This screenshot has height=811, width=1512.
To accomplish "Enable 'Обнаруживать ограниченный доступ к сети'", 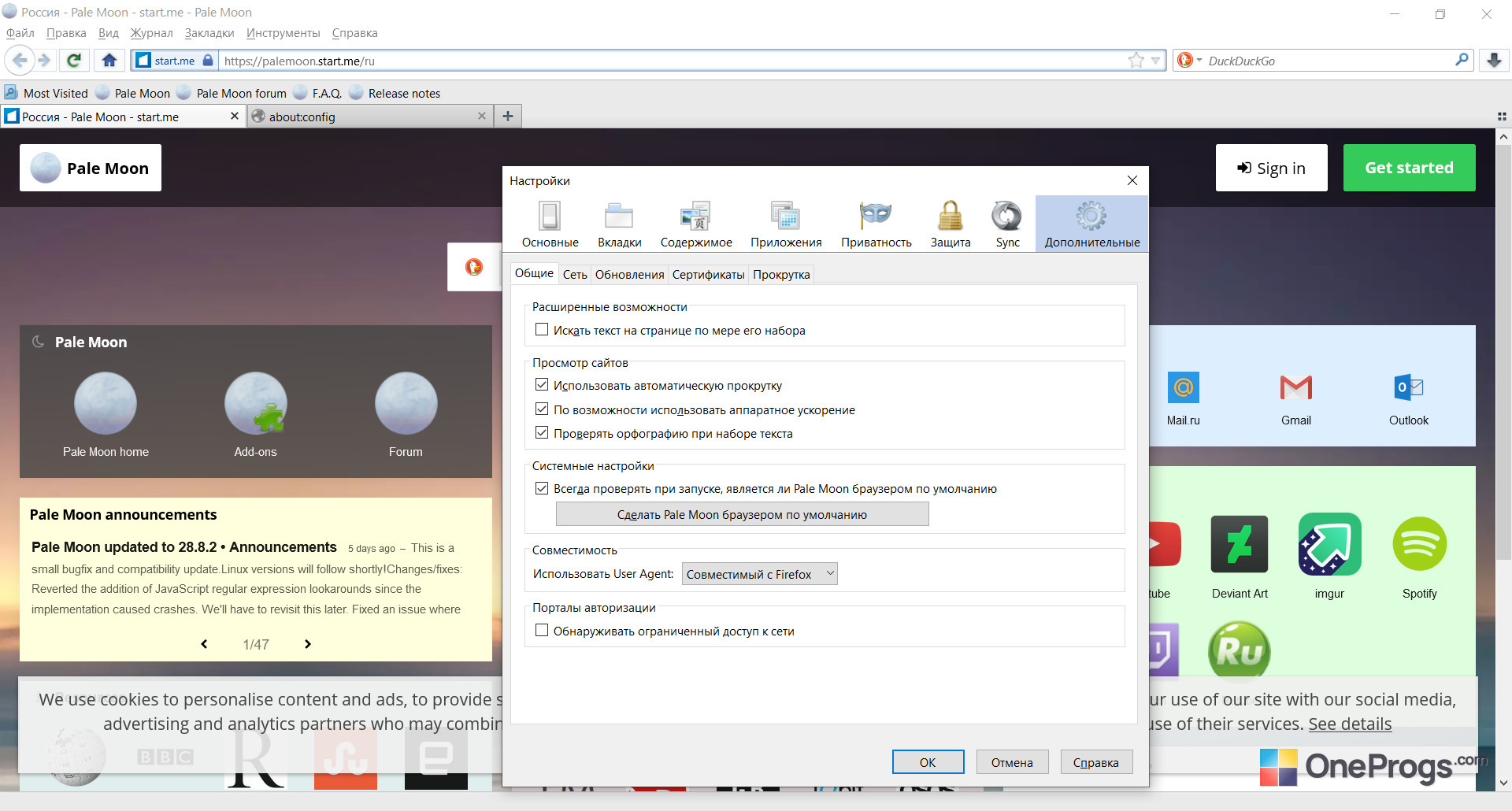I will click(x=542, y=631).
